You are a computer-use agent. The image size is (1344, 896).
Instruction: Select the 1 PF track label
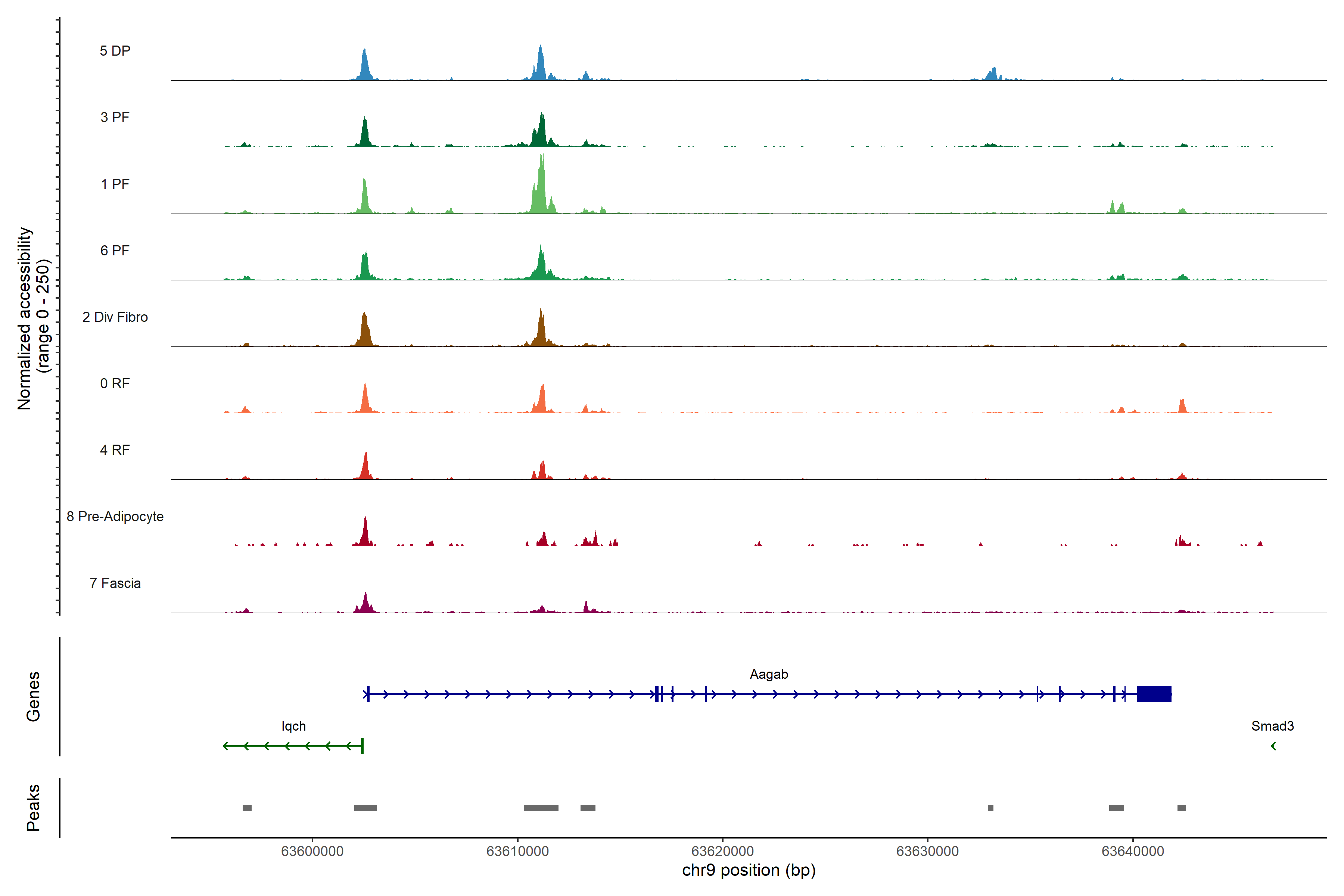[115, 184]
